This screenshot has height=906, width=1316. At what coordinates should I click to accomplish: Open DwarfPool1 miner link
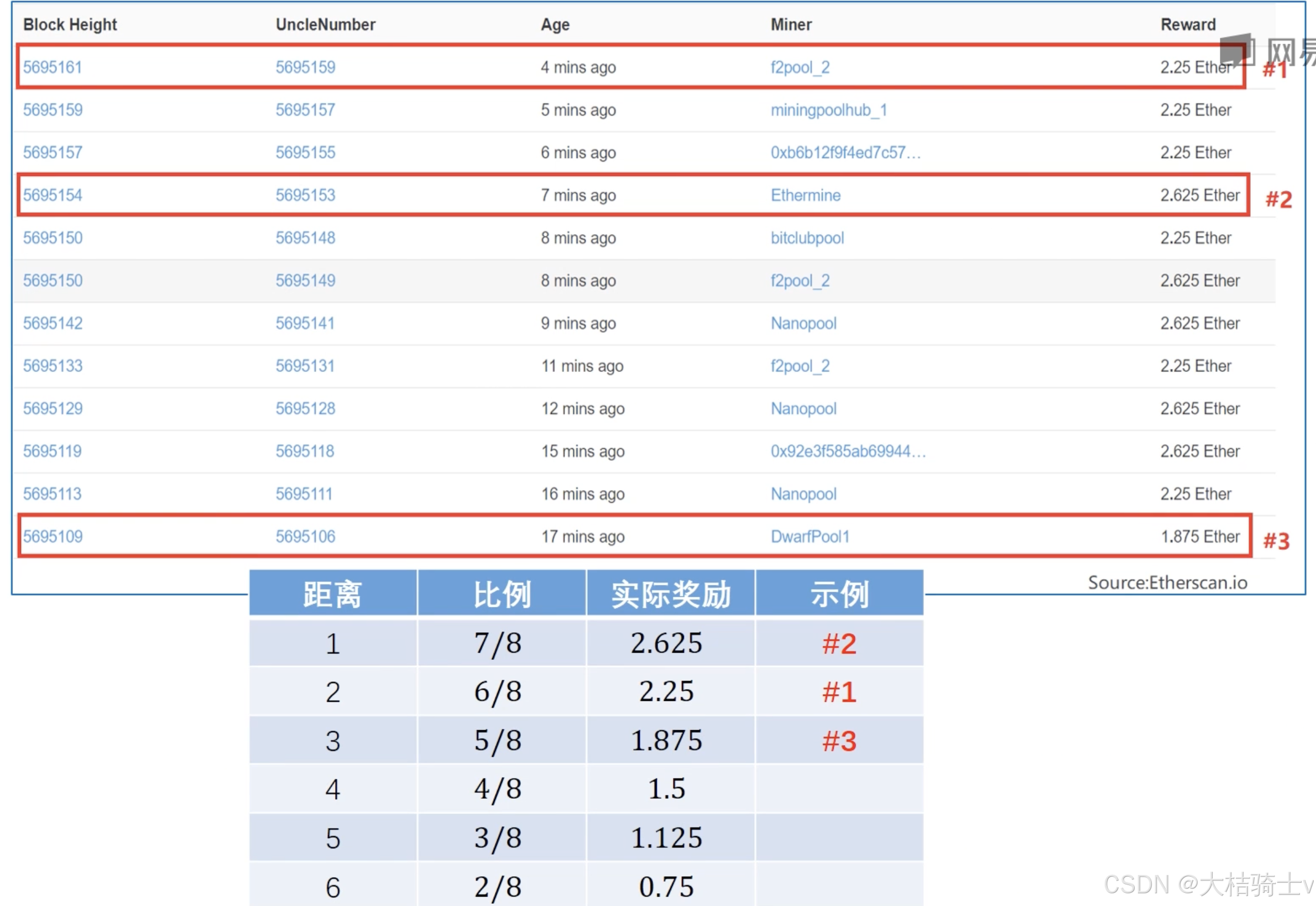coord(810,537)
